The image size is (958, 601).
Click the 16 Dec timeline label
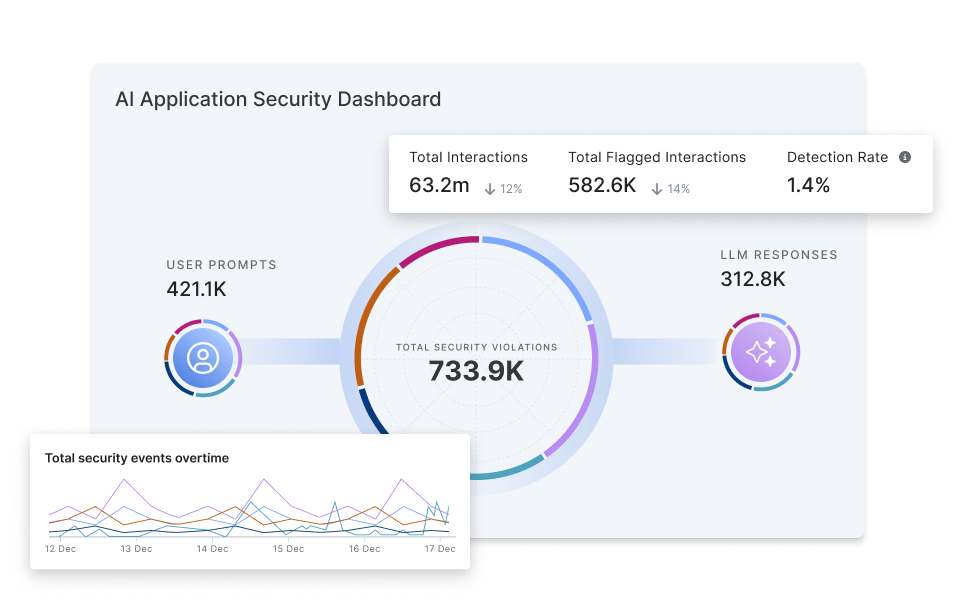pyautogui.click(x=364, y=548)
